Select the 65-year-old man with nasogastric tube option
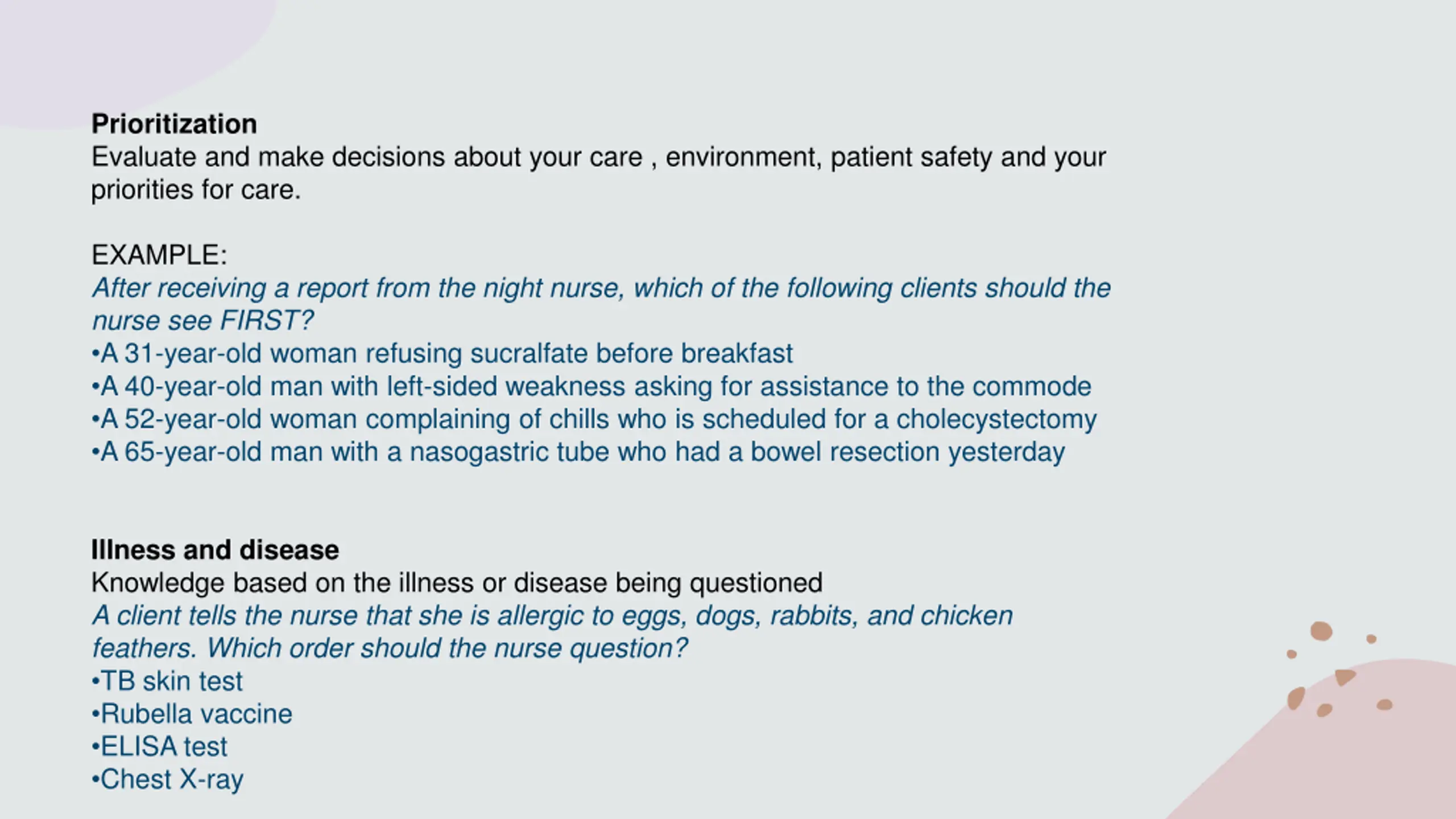The width and height of the screenshot is (1456, 819). (x=578, y=452)
